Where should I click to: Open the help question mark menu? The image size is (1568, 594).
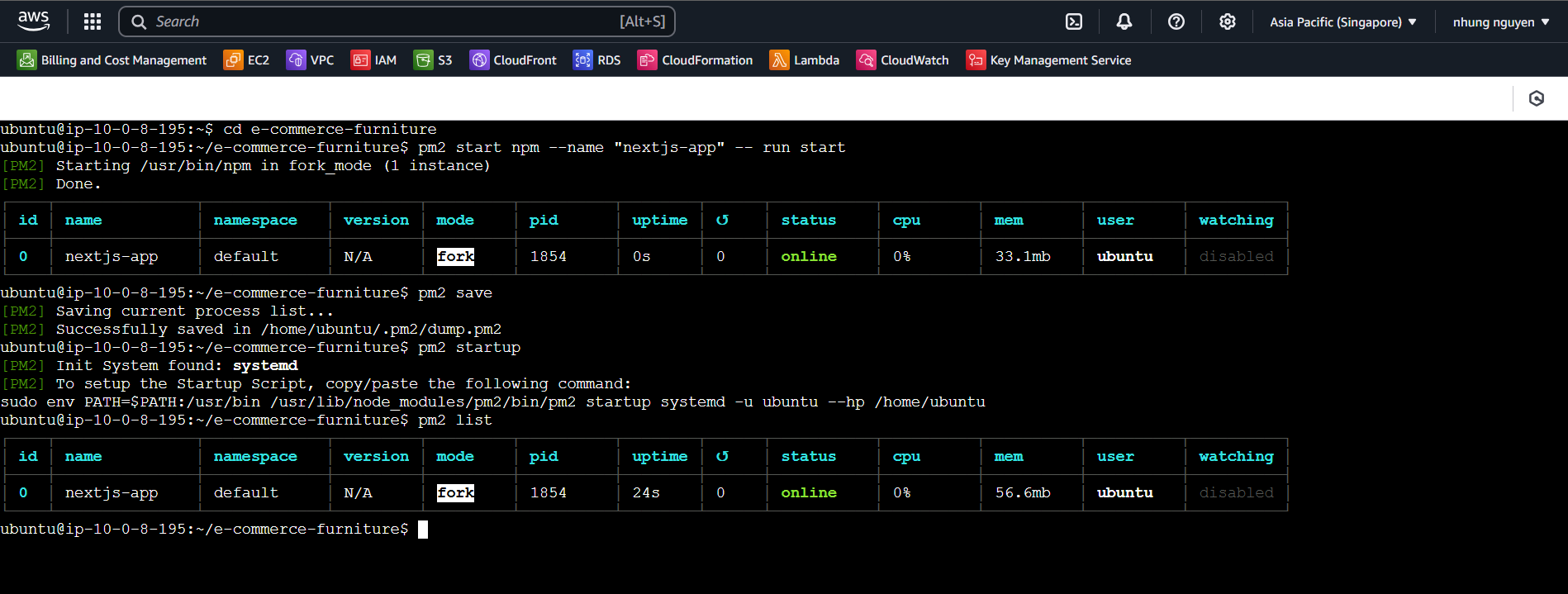point(1176,21)
